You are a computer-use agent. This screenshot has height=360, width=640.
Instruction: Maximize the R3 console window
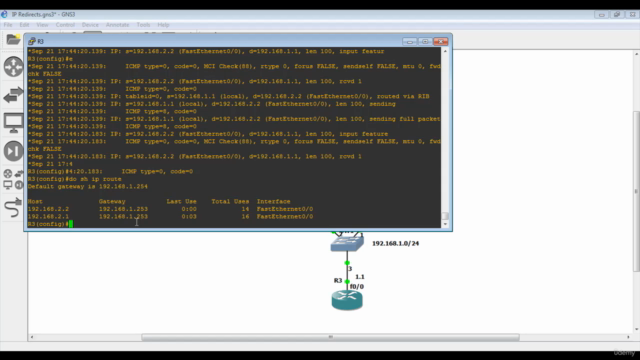pyautogui.click(x=425, y=42)
